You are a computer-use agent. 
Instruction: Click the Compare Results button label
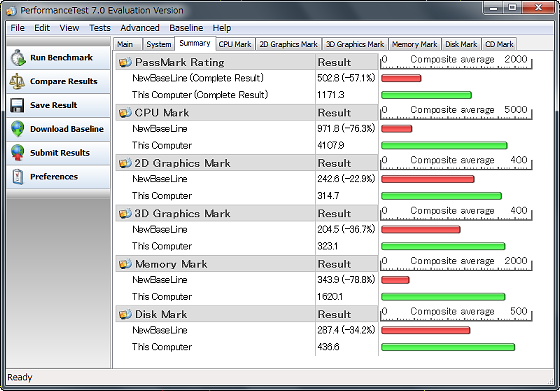64,81
